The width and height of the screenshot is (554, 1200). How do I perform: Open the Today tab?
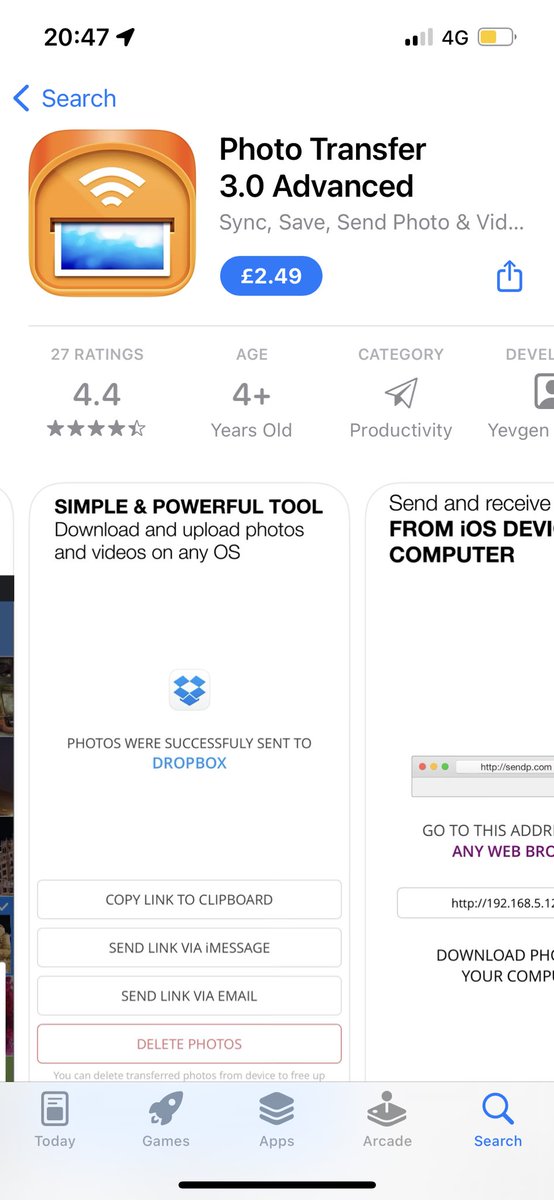coord(55,1119)
